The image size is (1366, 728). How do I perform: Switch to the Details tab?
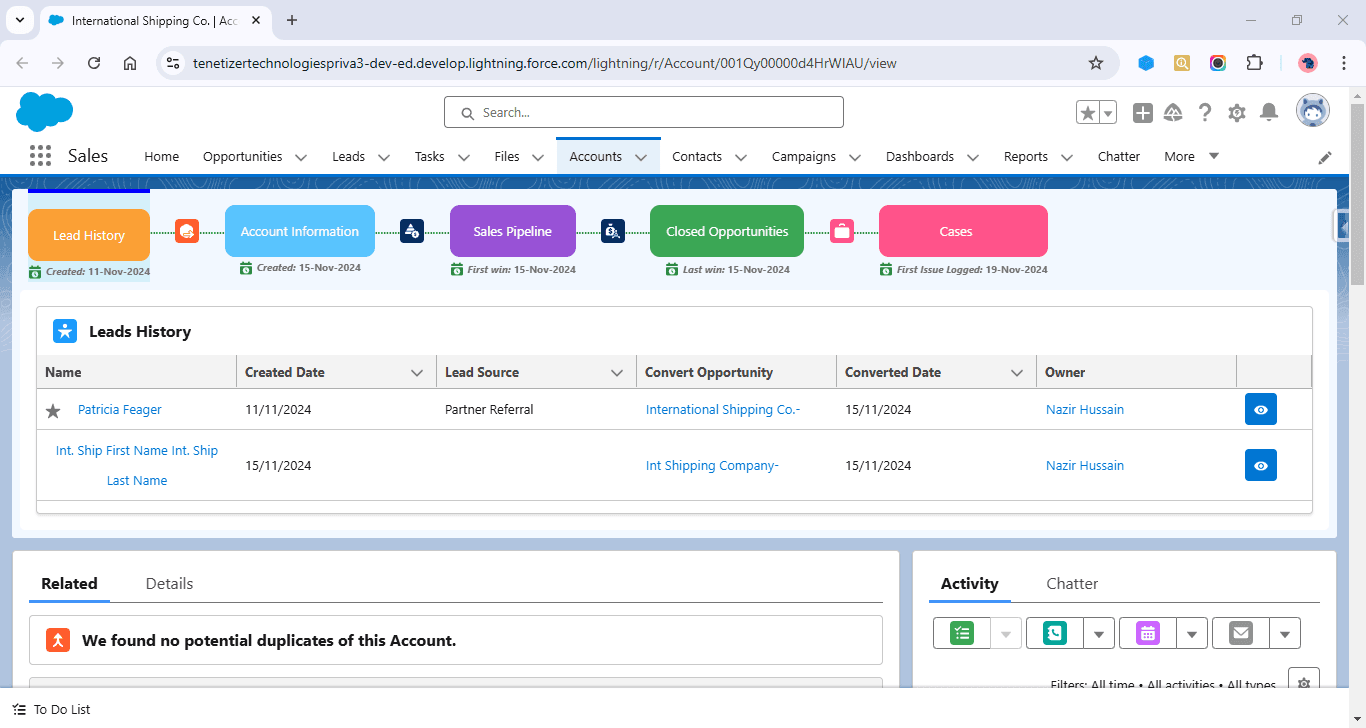tap(169, 583)
